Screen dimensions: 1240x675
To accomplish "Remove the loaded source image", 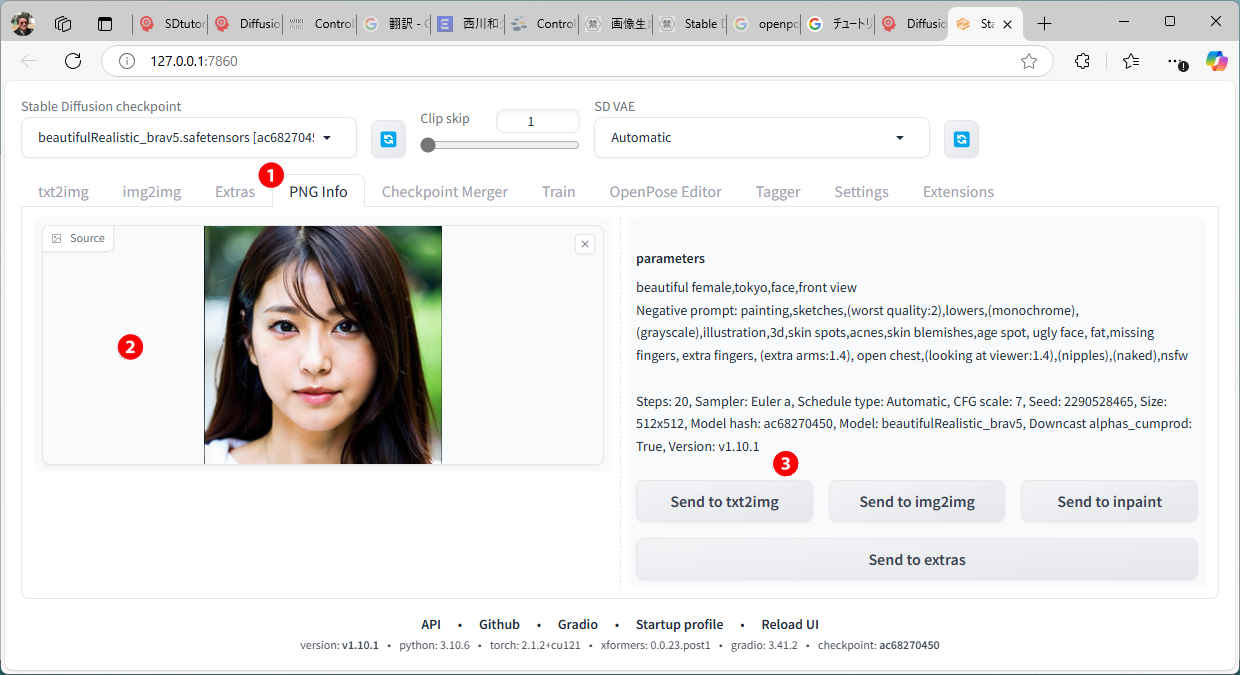I will pyautogui.click(x=586, y=243).
